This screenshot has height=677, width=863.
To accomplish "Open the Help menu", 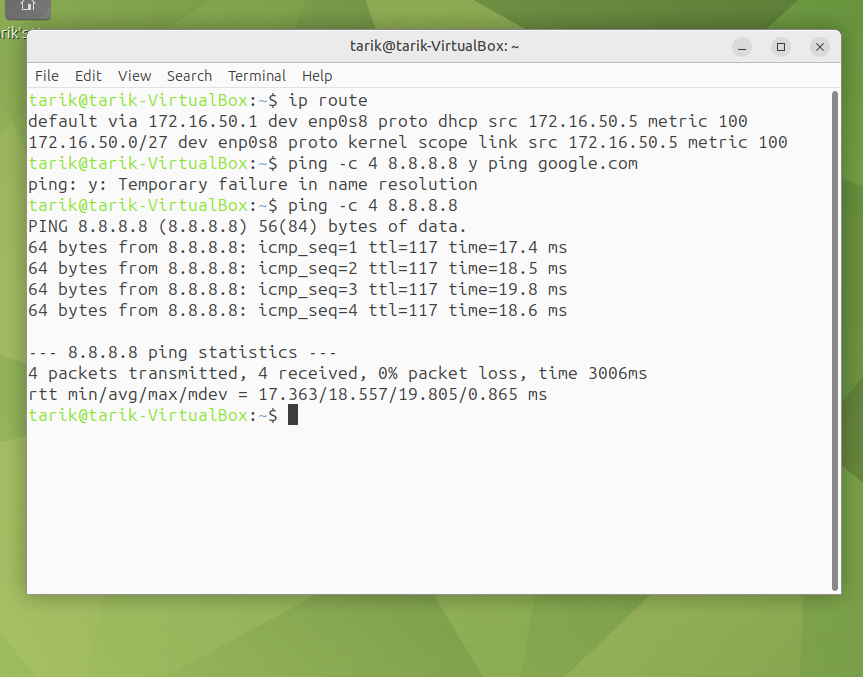I will click(x=317, y=75).
